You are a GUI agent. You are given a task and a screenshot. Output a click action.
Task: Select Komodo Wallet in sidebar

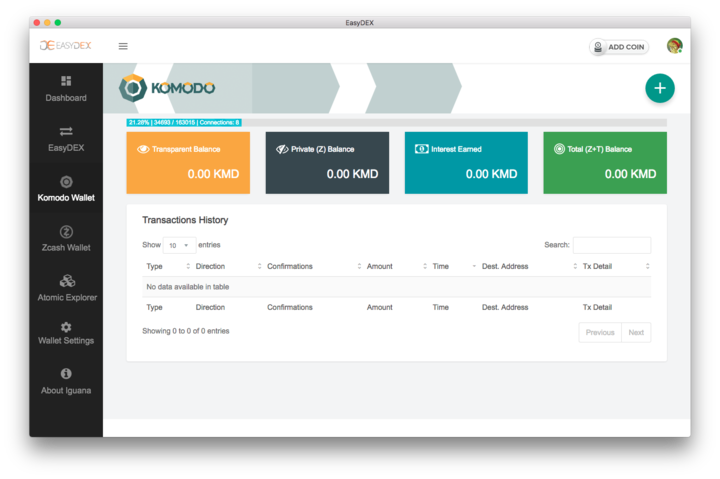point(66,188)
